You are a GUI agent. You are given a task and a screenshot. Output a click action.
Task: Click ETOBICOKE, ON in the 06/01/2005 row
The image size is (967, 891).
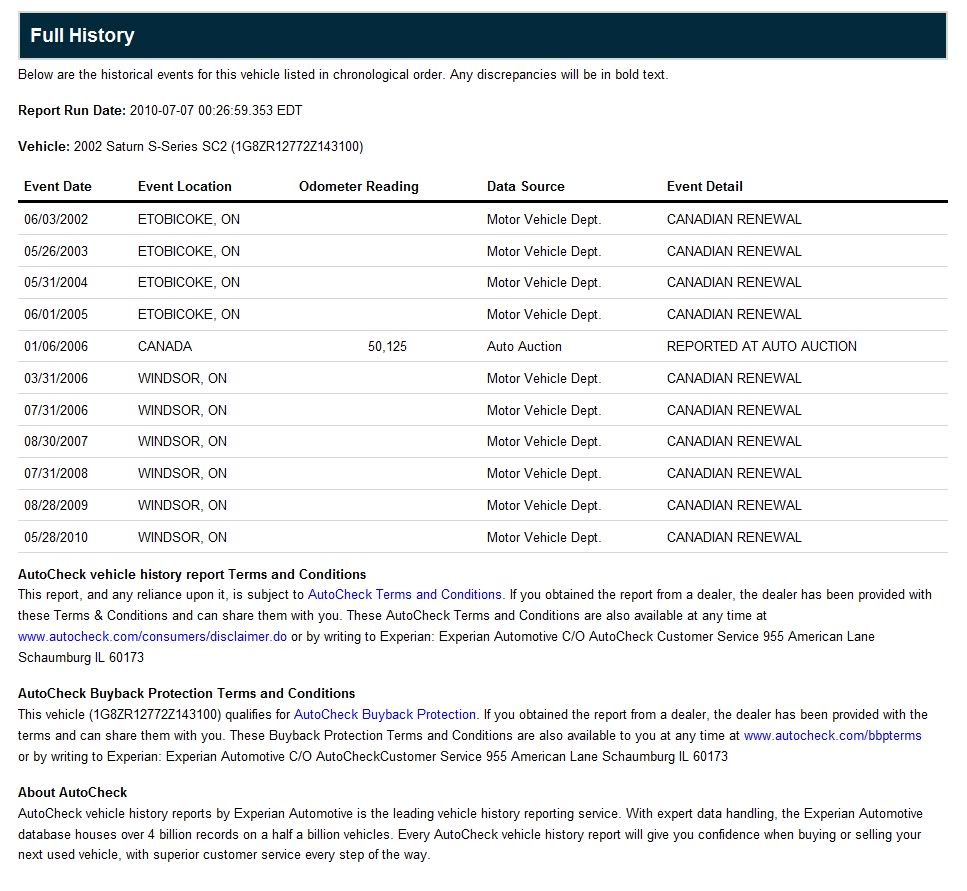coord(189,314)
